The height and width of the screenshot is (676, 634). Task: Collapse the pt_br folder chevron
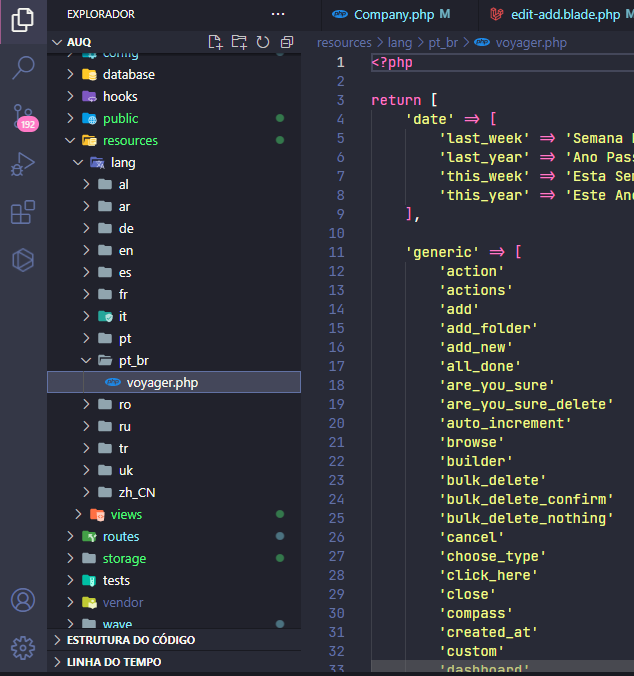click(x=86, y=360)
